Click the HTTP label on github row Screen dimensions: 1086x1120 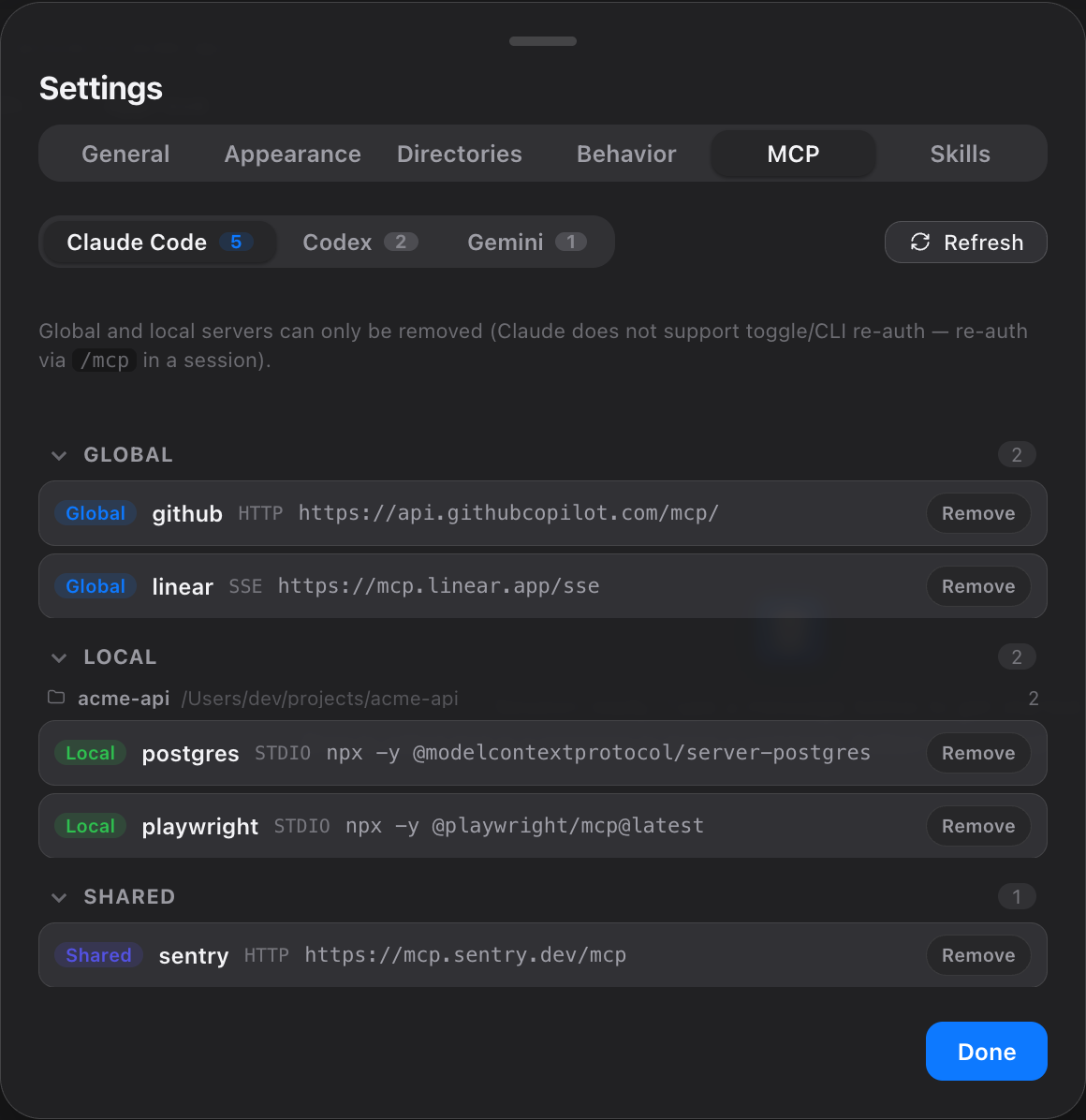(260, 513)
